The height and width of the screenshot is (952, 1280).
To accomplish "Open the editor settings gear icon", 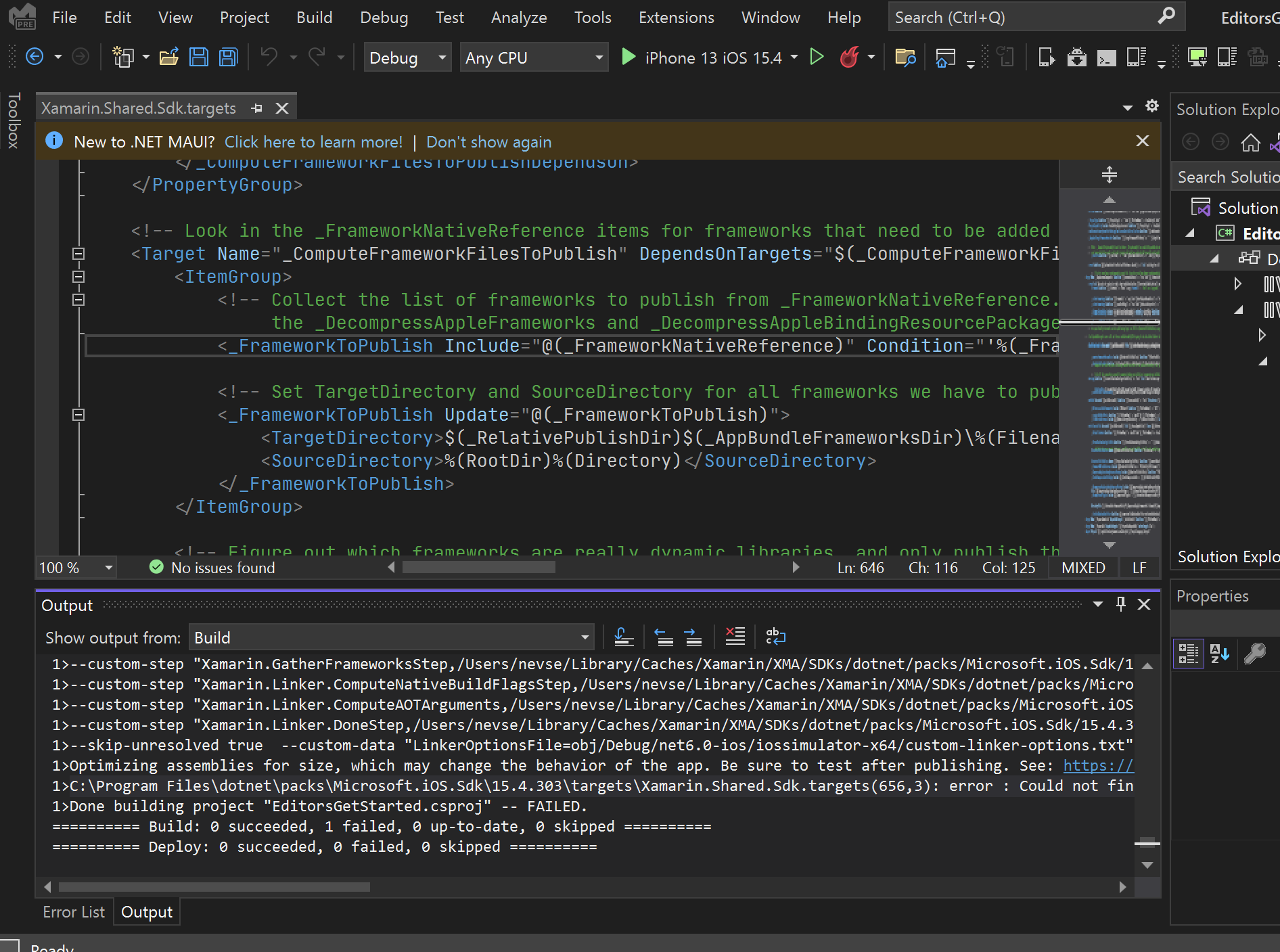I will (1152, 106).
